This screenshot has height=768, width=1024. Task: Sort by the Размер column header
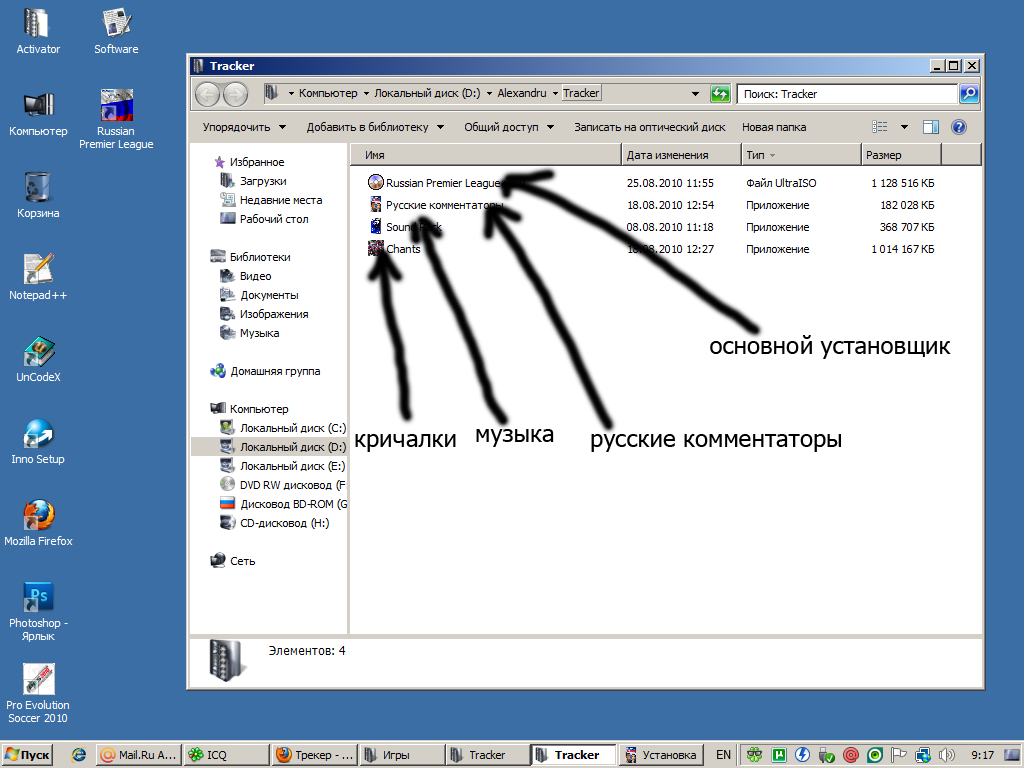(x=901, y=155)
